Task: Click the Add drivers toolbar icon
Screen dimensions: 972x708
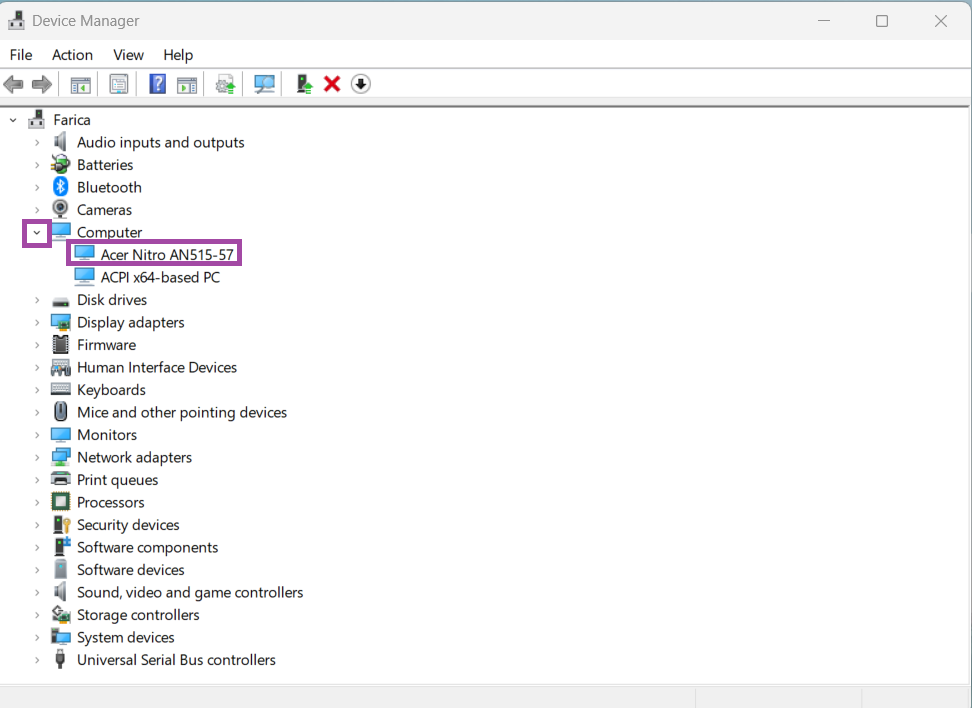Action: pos(303,84)
